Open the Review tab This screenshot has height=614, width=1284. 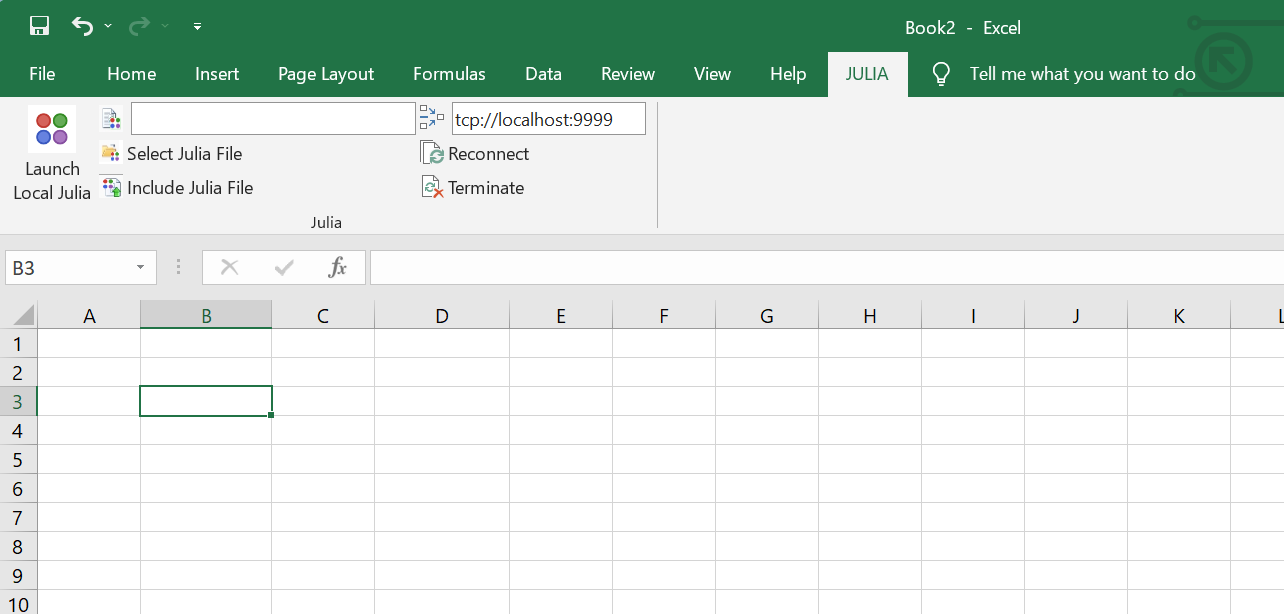pyautogui.click(x=628, y=74)
